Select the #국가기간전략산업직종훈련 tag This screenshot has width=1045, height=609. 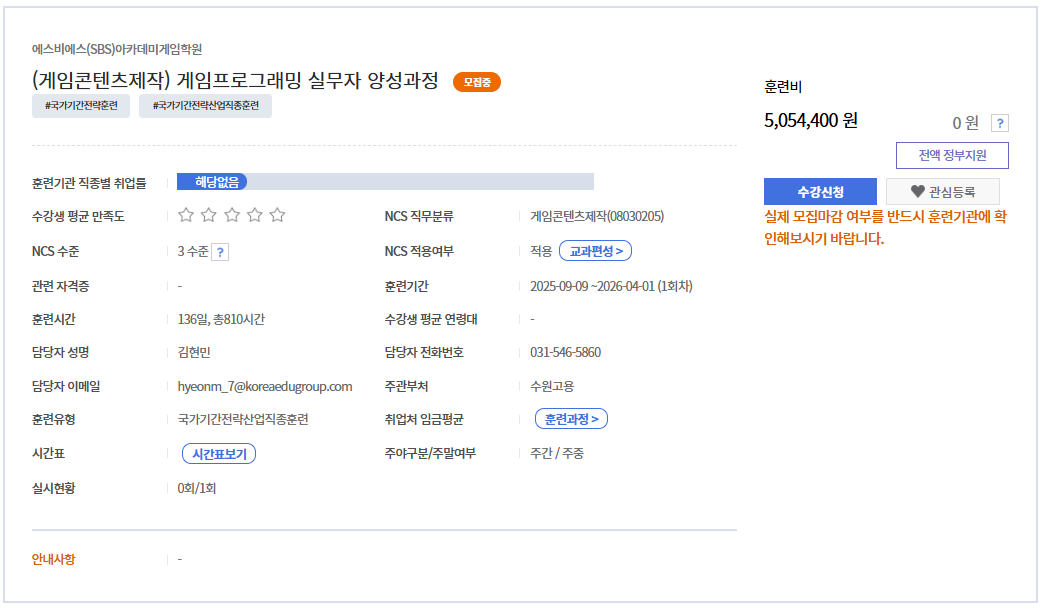coord(205,106)
